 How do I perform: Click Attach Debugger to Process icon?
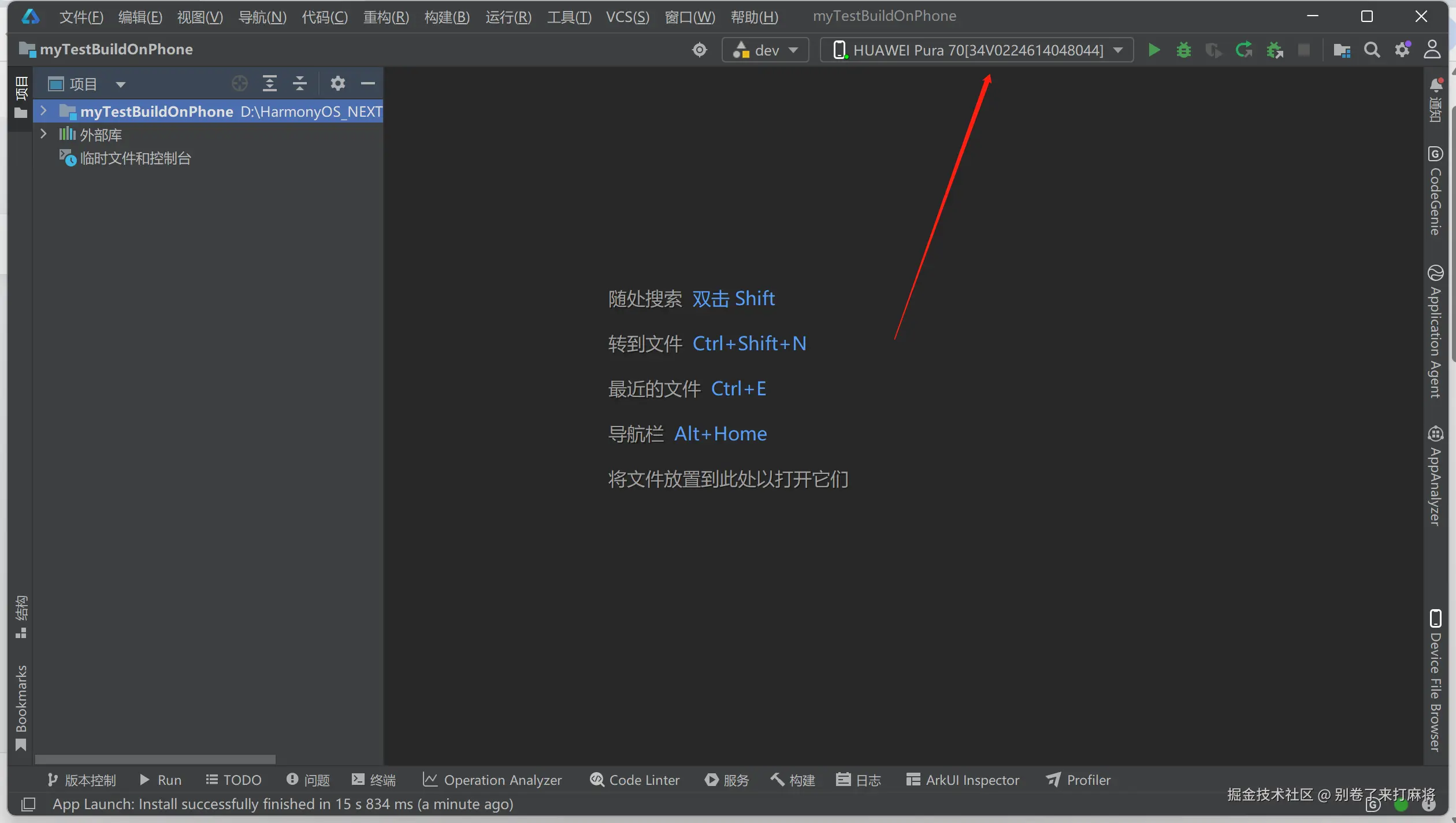tap(1274, 50)
